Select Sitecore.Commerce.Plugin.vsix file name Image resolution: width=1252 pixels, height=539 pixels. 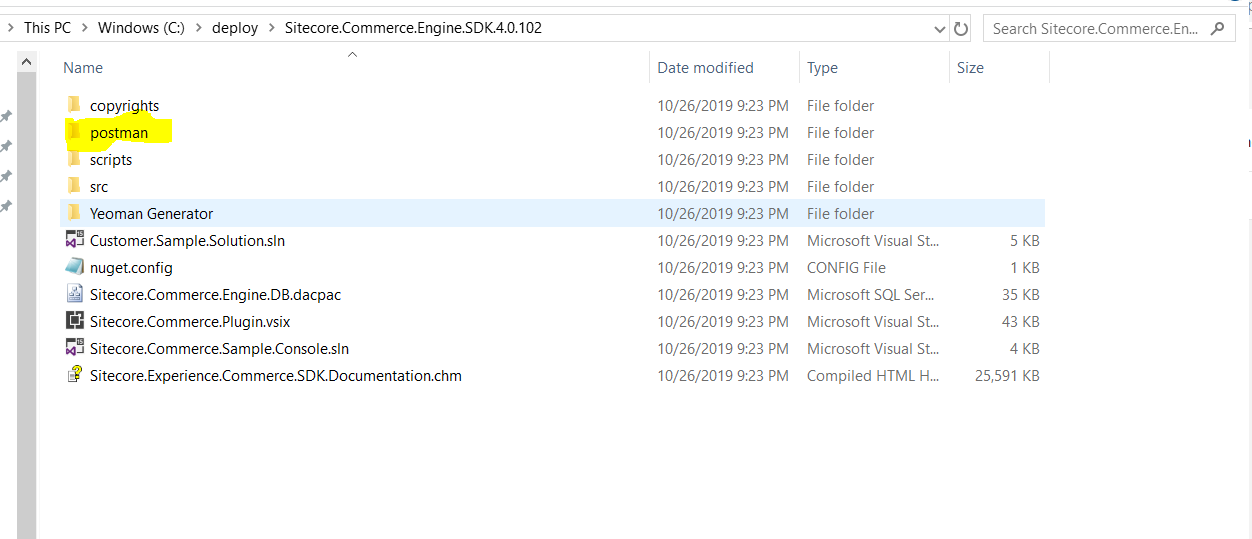click(190, 321)
